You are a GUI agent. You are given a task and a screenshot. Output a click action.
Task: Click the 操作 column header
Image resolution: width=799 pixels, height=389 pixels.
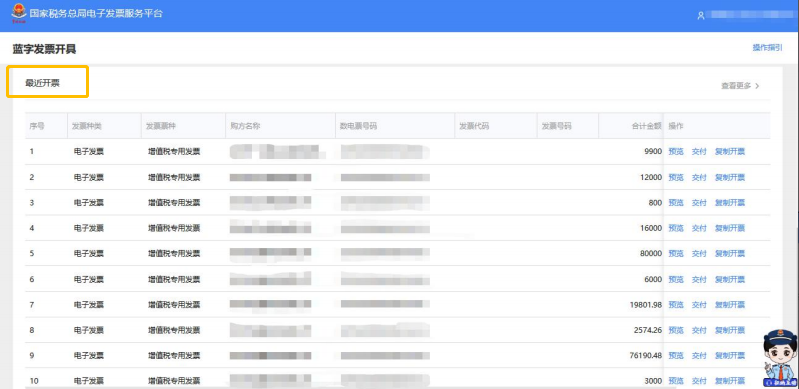[x=676, y=126]
